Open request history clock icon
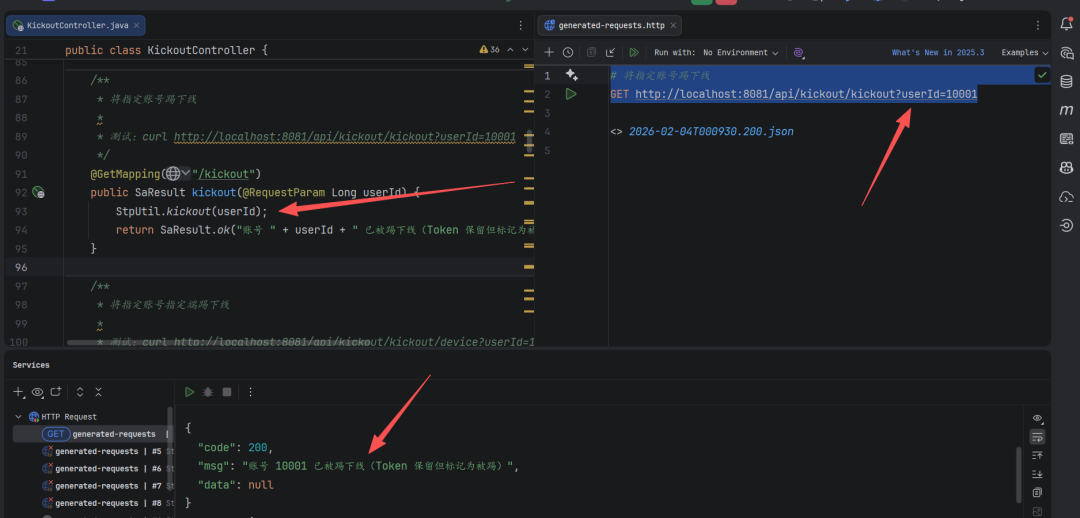Viewport: 1080px width, 518px height. click(x=568, y=52)
